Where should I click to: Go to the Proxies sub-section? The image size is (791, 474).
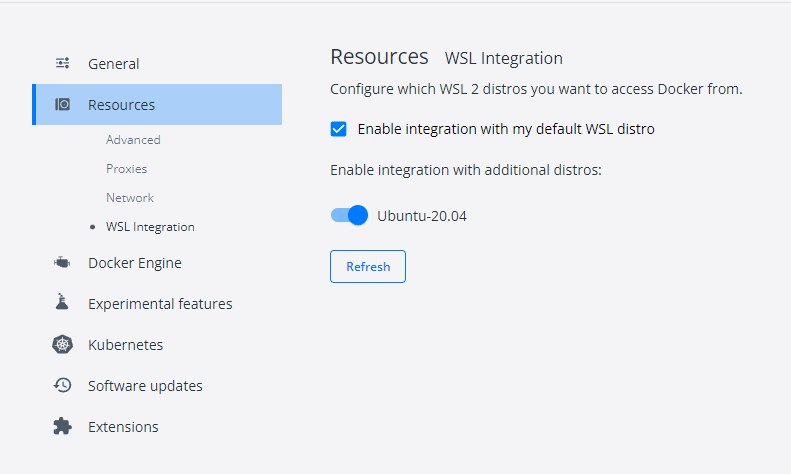(x=127, y=169)
